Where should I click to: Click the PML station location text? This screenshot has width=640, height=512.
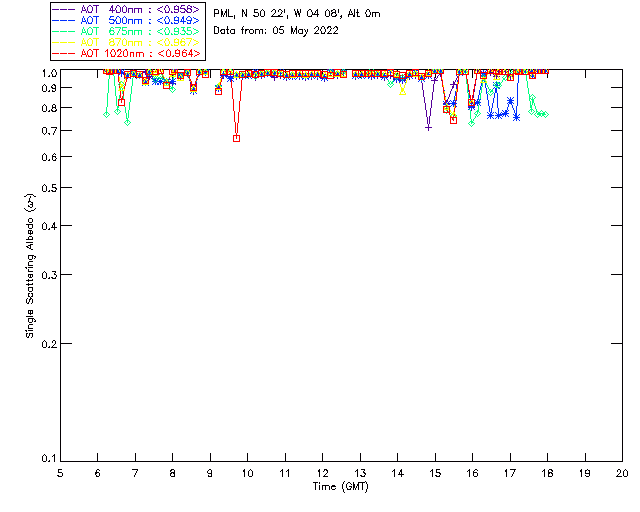pyautogui.click(x=297, y=14)
